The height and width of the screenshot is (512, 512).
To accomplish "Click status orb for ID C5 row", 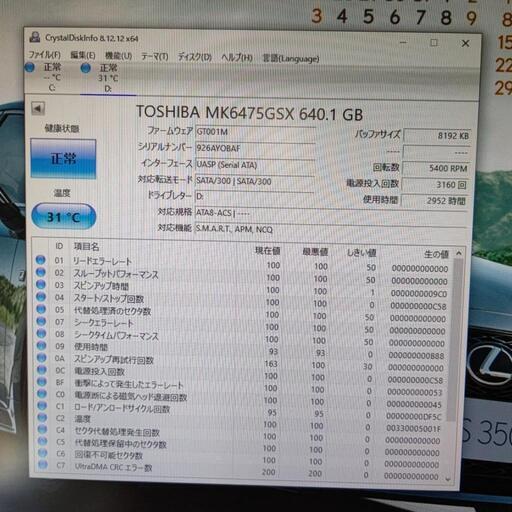I will point(43,441).
